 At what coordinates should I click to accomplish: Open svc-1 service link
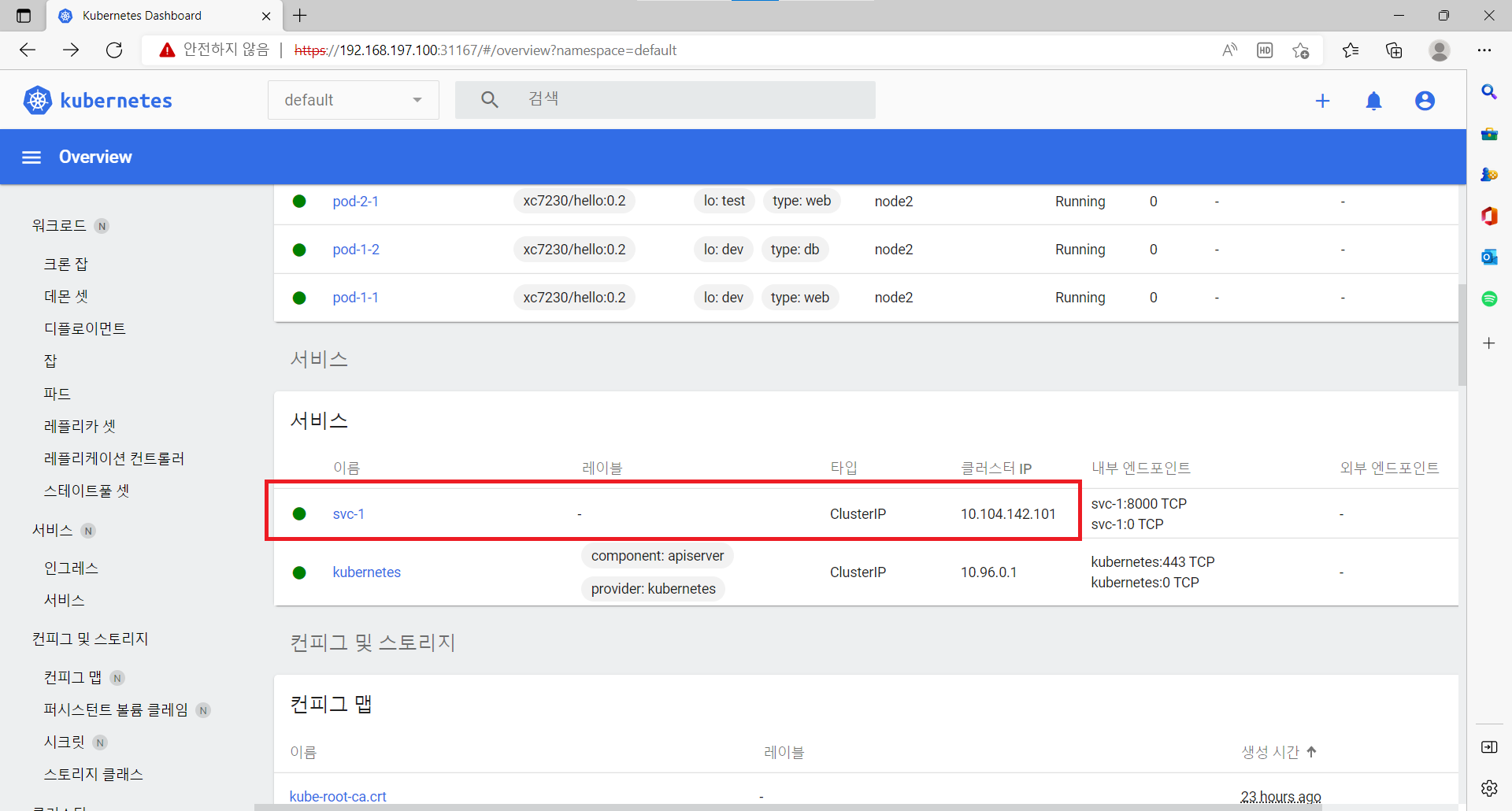(348, 514)
